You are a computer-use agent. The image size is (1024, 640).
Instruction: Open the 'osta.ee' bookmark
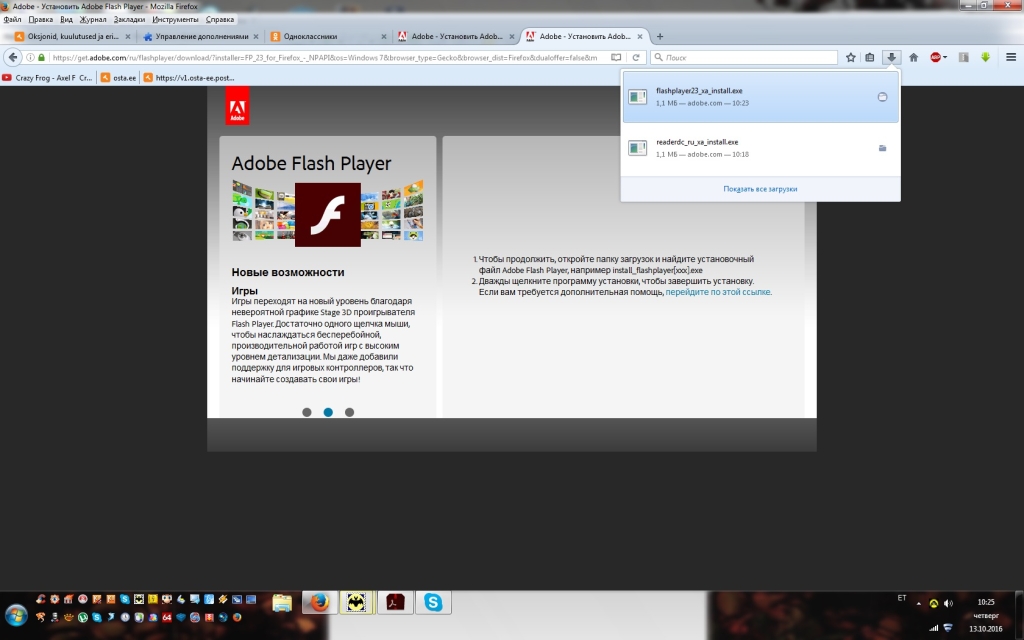coord(118,78)
